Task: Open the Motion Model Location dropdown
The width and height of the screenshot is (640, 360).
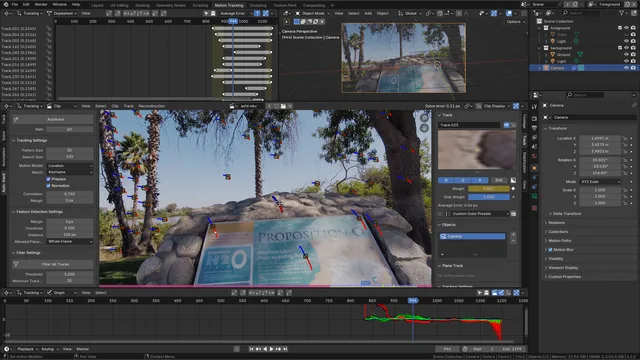Action: [70, 166]
